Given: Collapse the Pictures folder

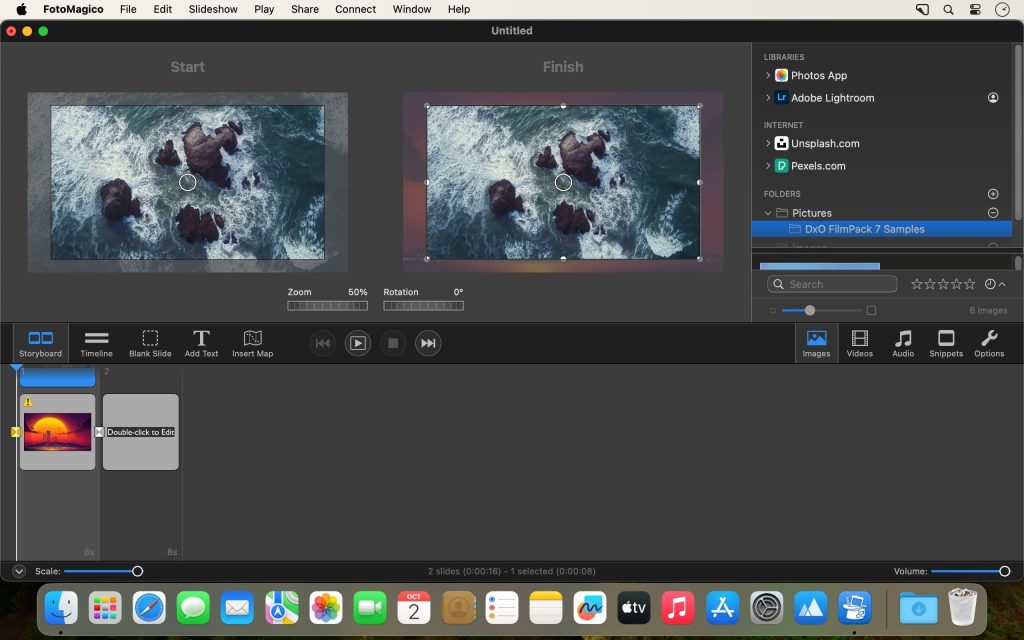Looking at the screenshot, I should click(x=768, y=212).
